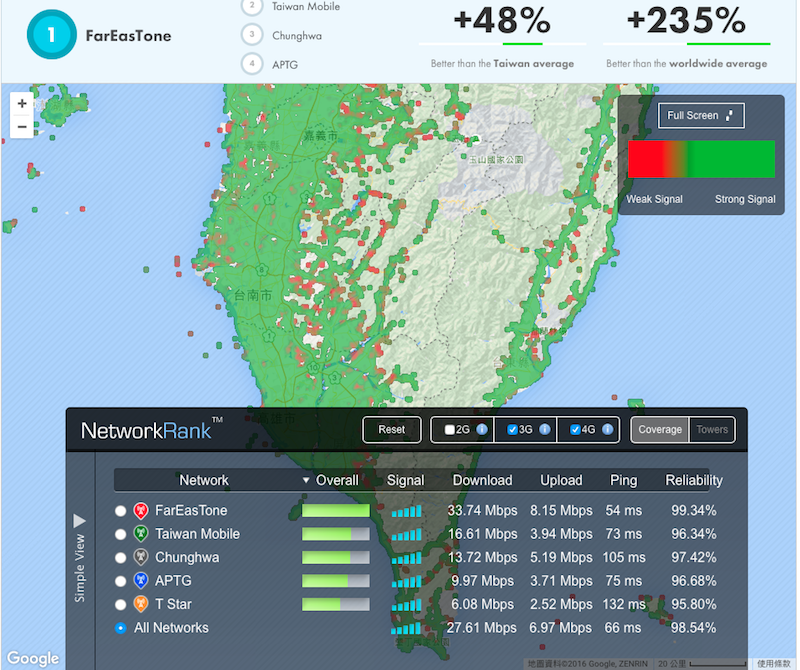Zoom out the coverage map

22,127
